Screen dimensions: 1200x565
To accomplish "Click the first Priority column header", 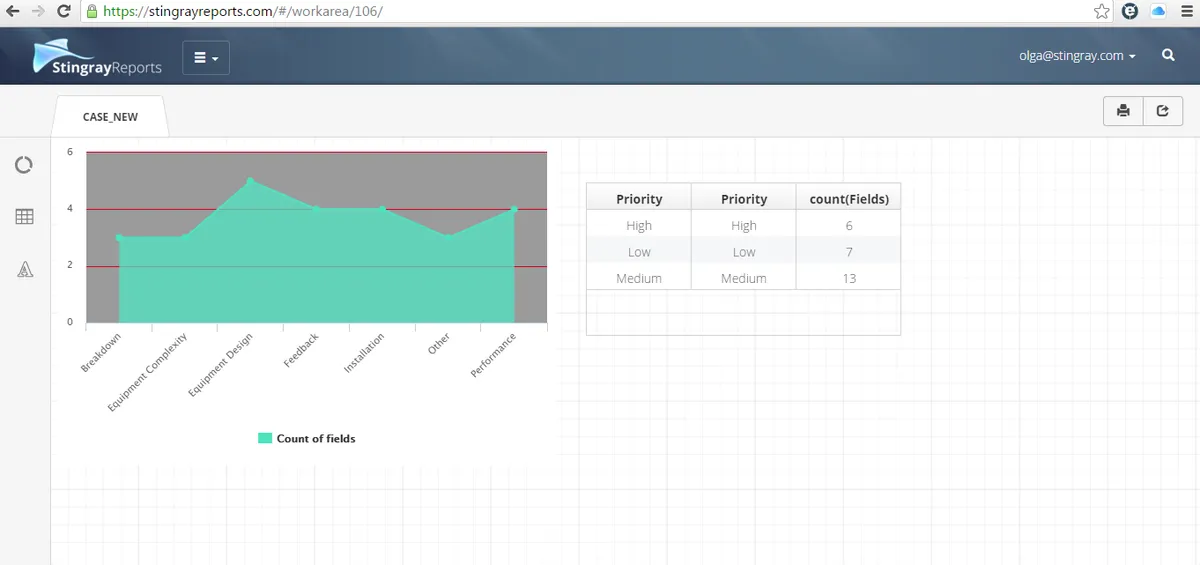I will (x=639, y=199).
